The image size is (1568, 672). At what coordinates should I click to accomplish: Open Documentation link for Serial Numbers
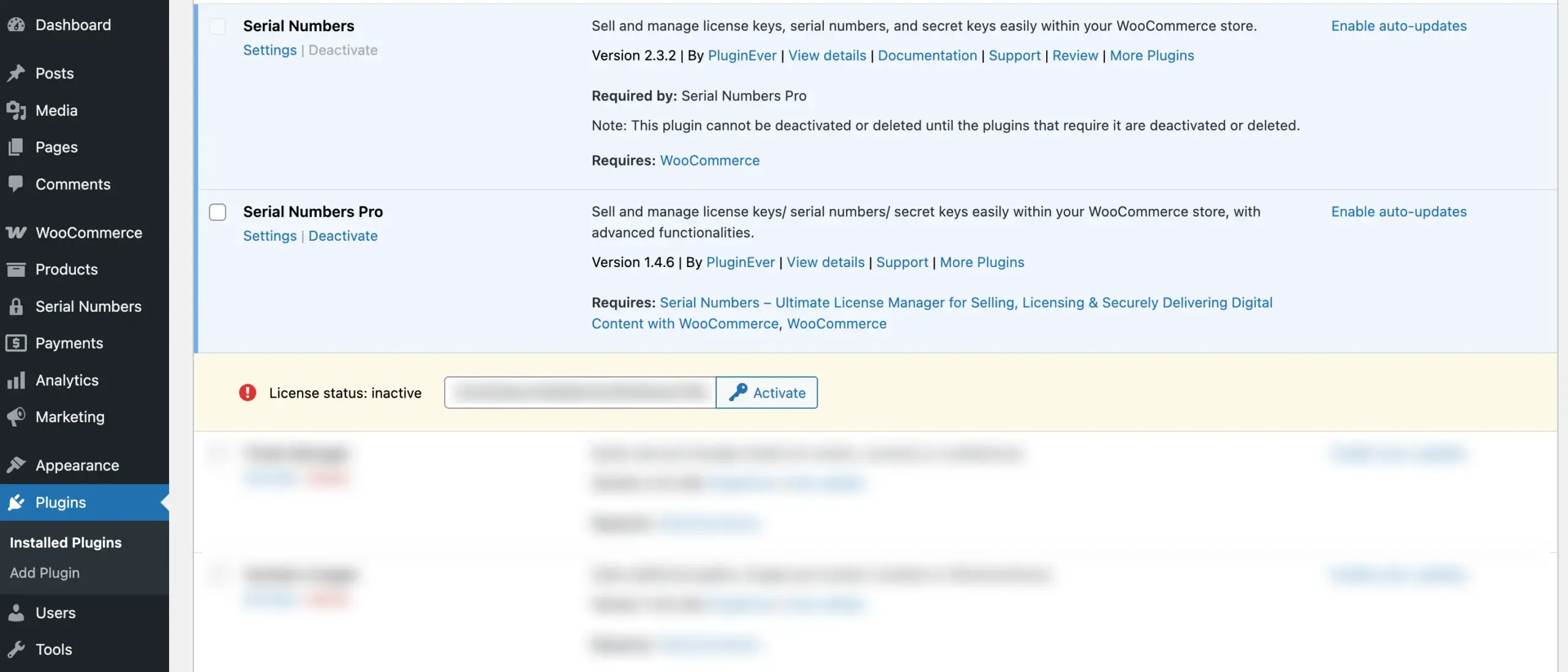click(927, 56)
